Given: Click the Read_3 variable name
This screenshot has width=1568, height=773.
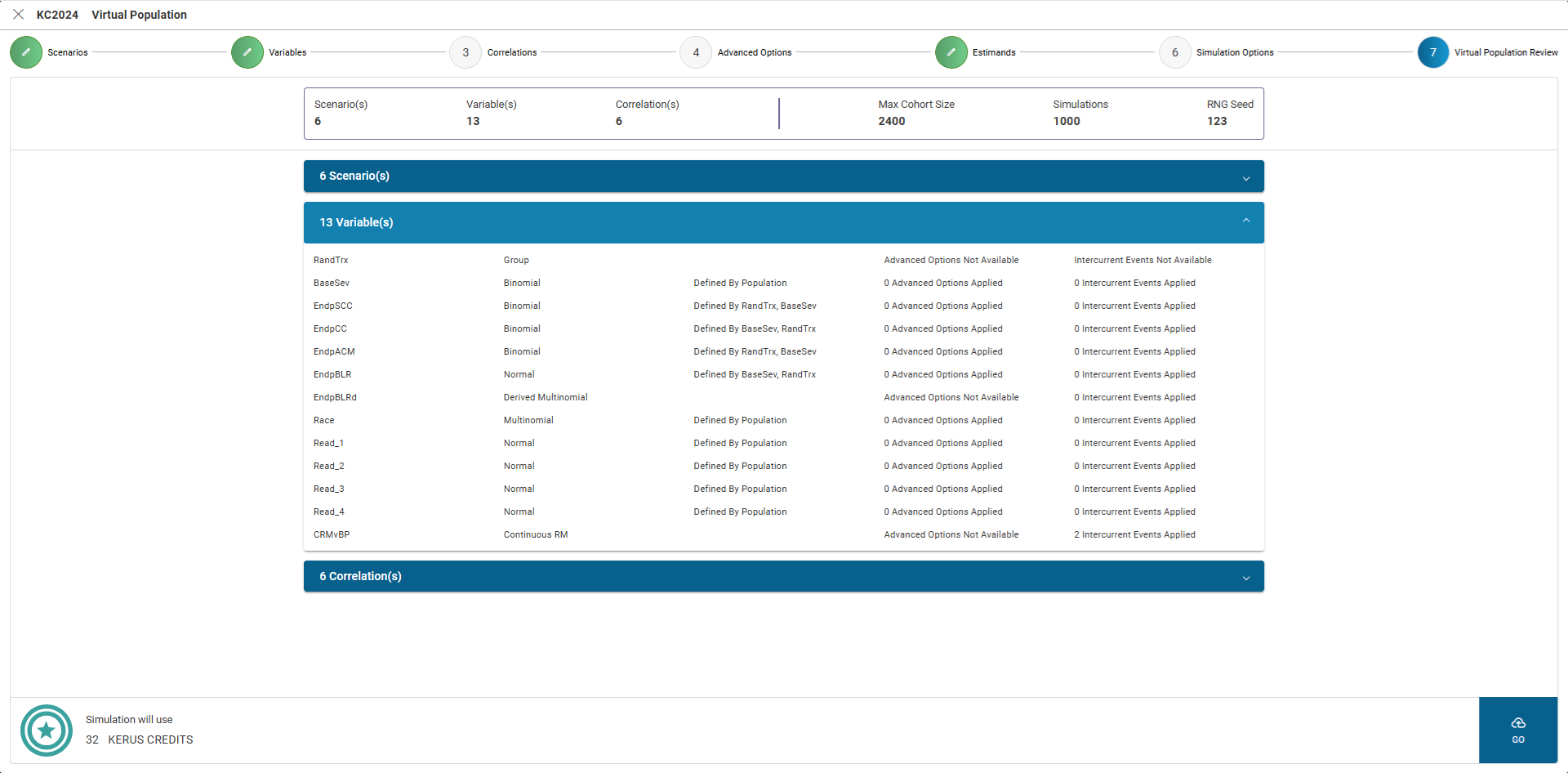Looking at the screenshot, I should (x=329, y=489).
